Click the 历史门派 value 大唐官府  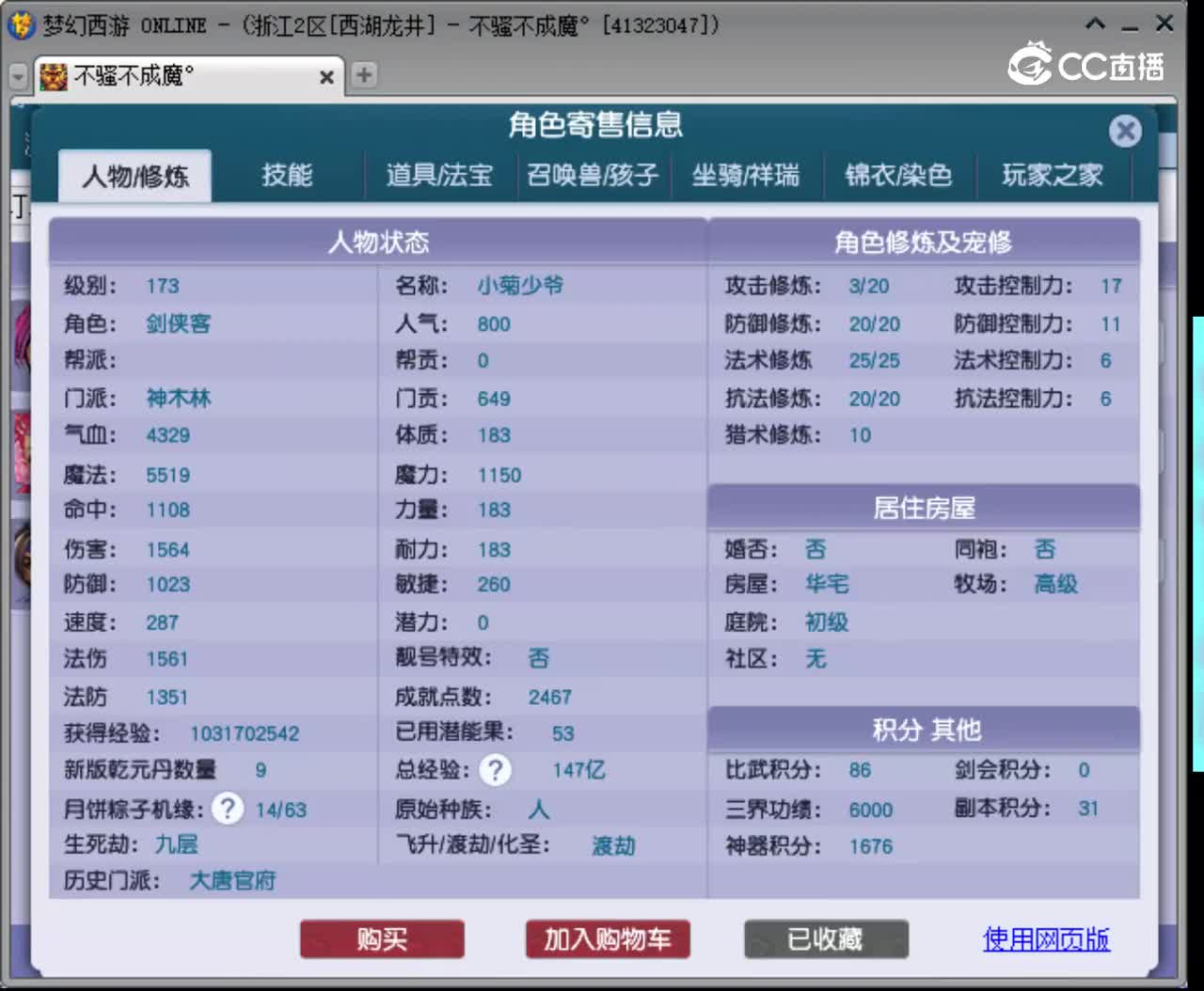pyautogui.click(x=232, y=881)
